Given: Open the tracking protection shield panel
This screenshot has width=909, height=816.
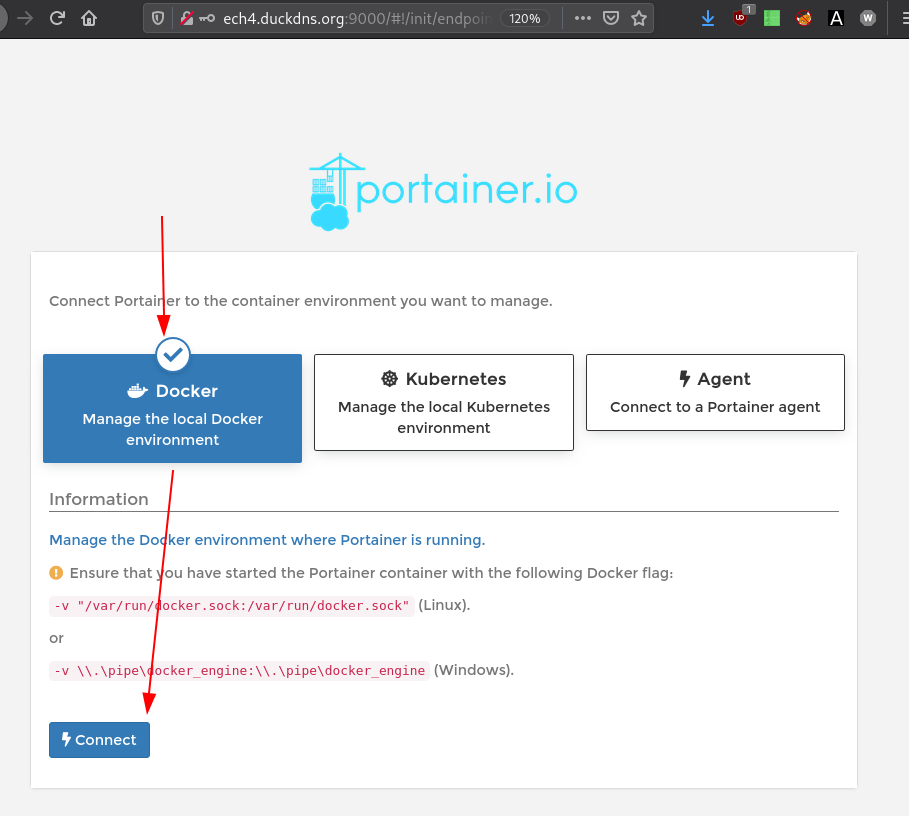Looking at the screenshot, I should 158,19.
